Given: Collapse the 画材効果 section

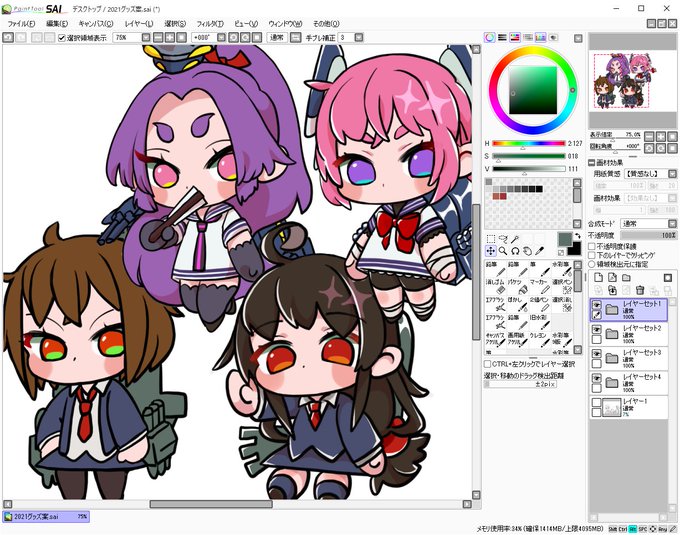Looking at the screenshot, I should (591, 163).
